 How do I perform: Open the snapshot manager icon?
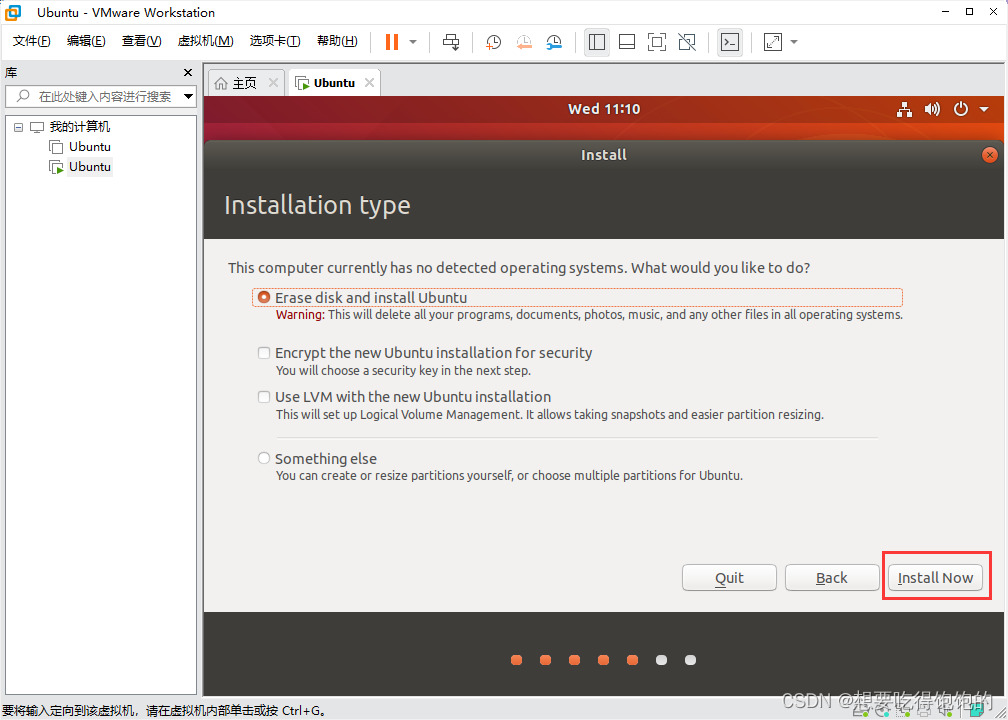[554, 42]
